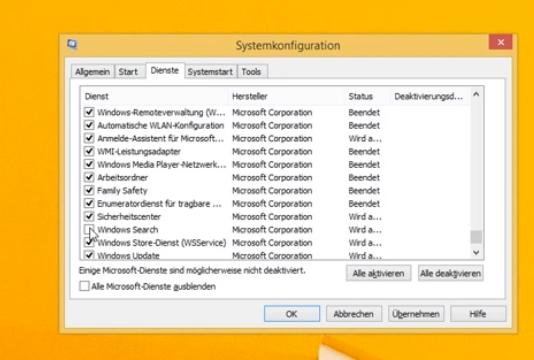Click the scrollbar up arrow
Viewport: 534px width, 360px height.
point(476,94)
